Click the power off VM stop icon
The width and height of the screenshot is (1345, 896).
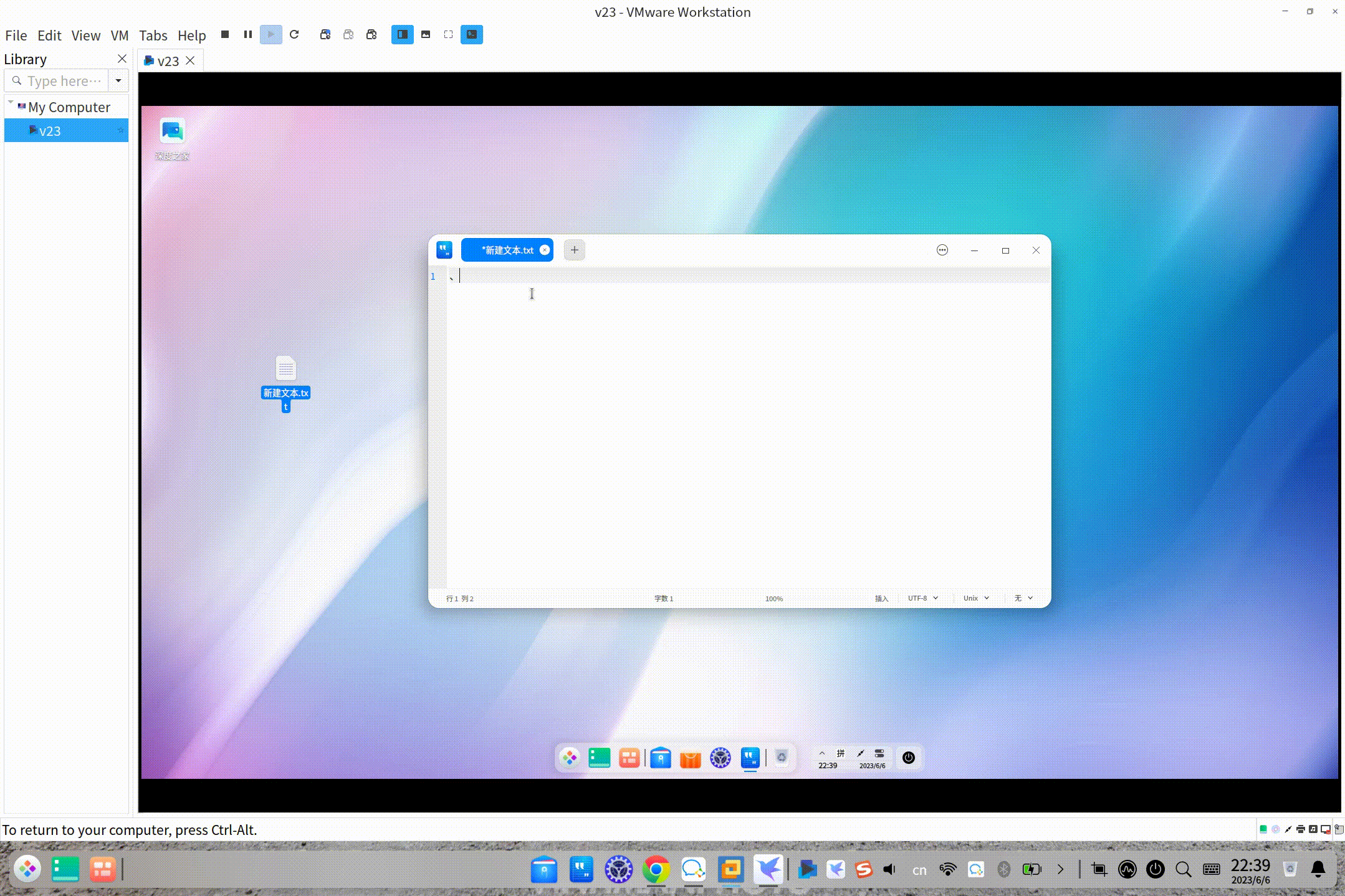coord(225,35)
